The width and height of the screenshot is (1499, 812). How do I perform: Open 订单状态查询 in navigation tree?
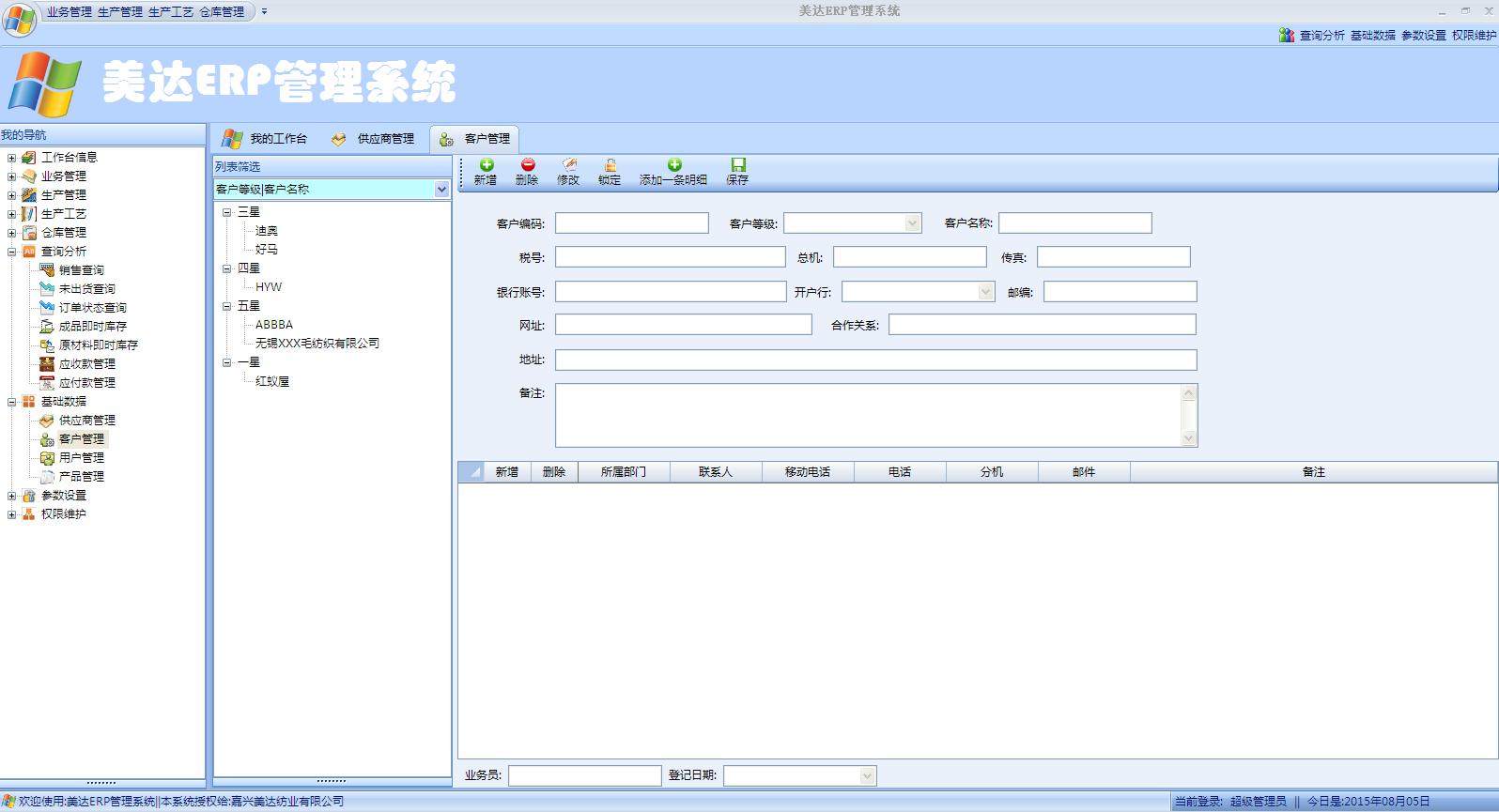pyautogui.click(x=93, y=308)
